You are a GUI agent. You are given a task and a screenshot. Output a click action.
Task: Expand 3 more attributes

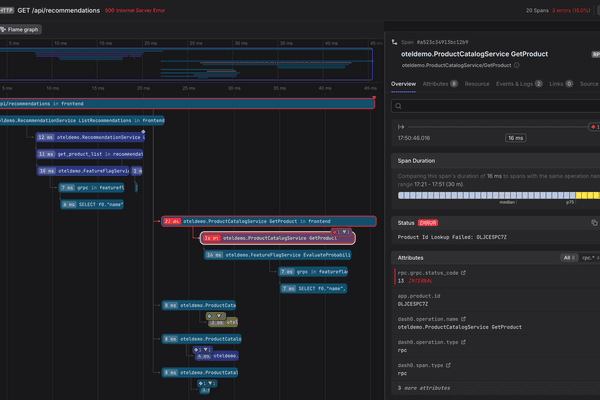(424, 388)
